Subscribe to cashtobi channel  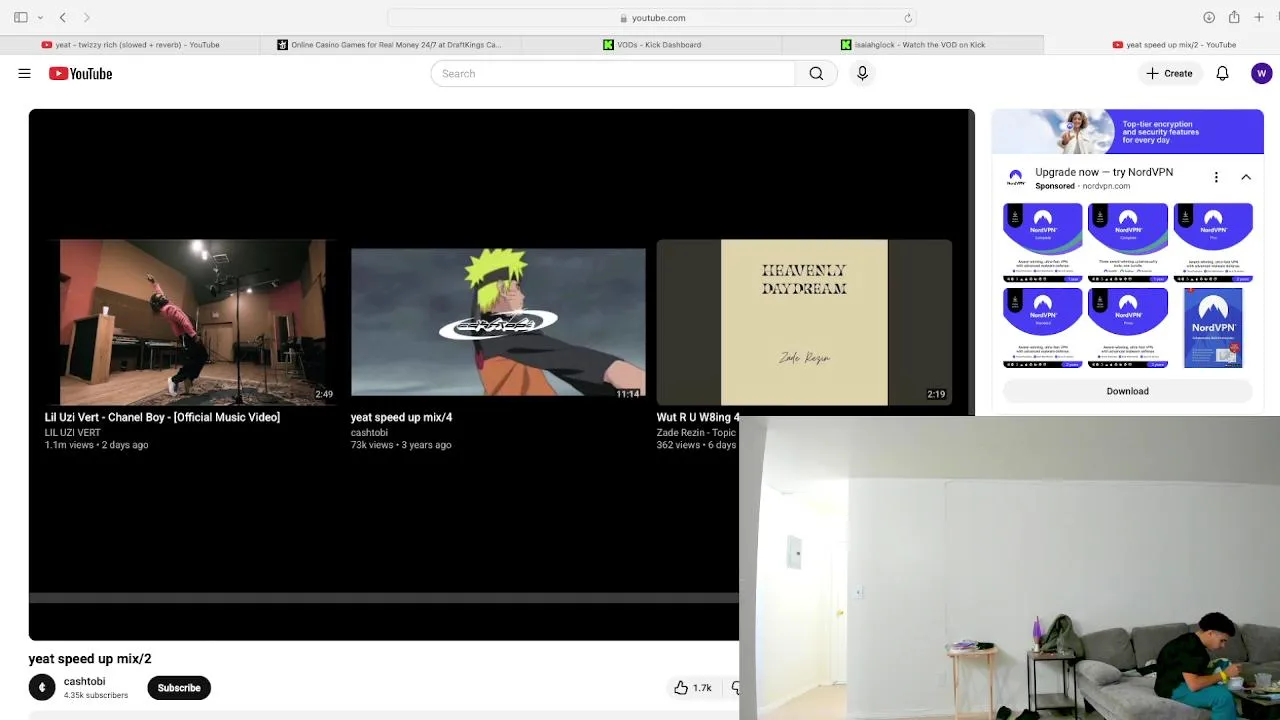[179, 688]
